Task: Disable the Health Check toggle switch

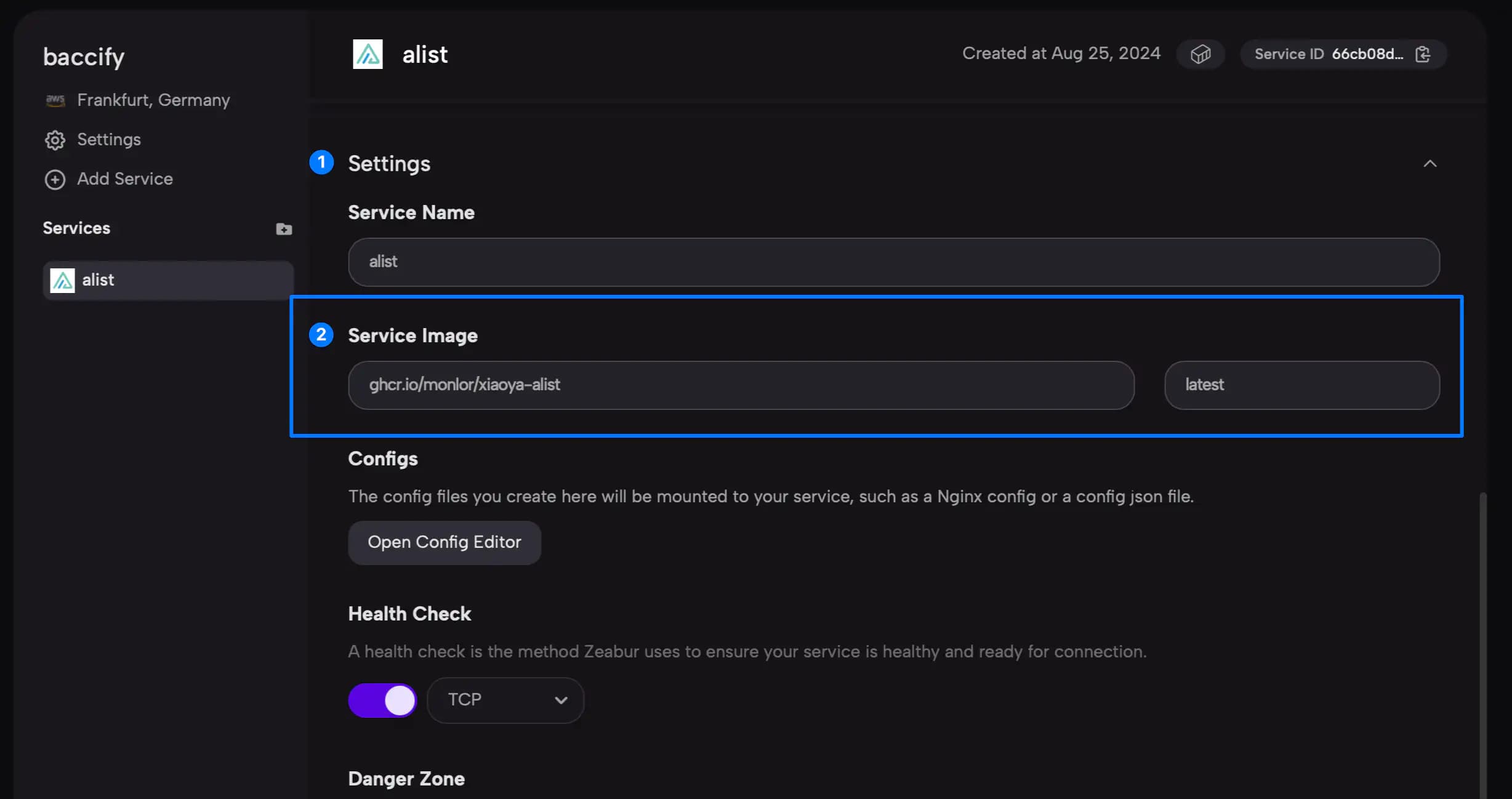Action: pyautogui.click(x=382, y=701)
